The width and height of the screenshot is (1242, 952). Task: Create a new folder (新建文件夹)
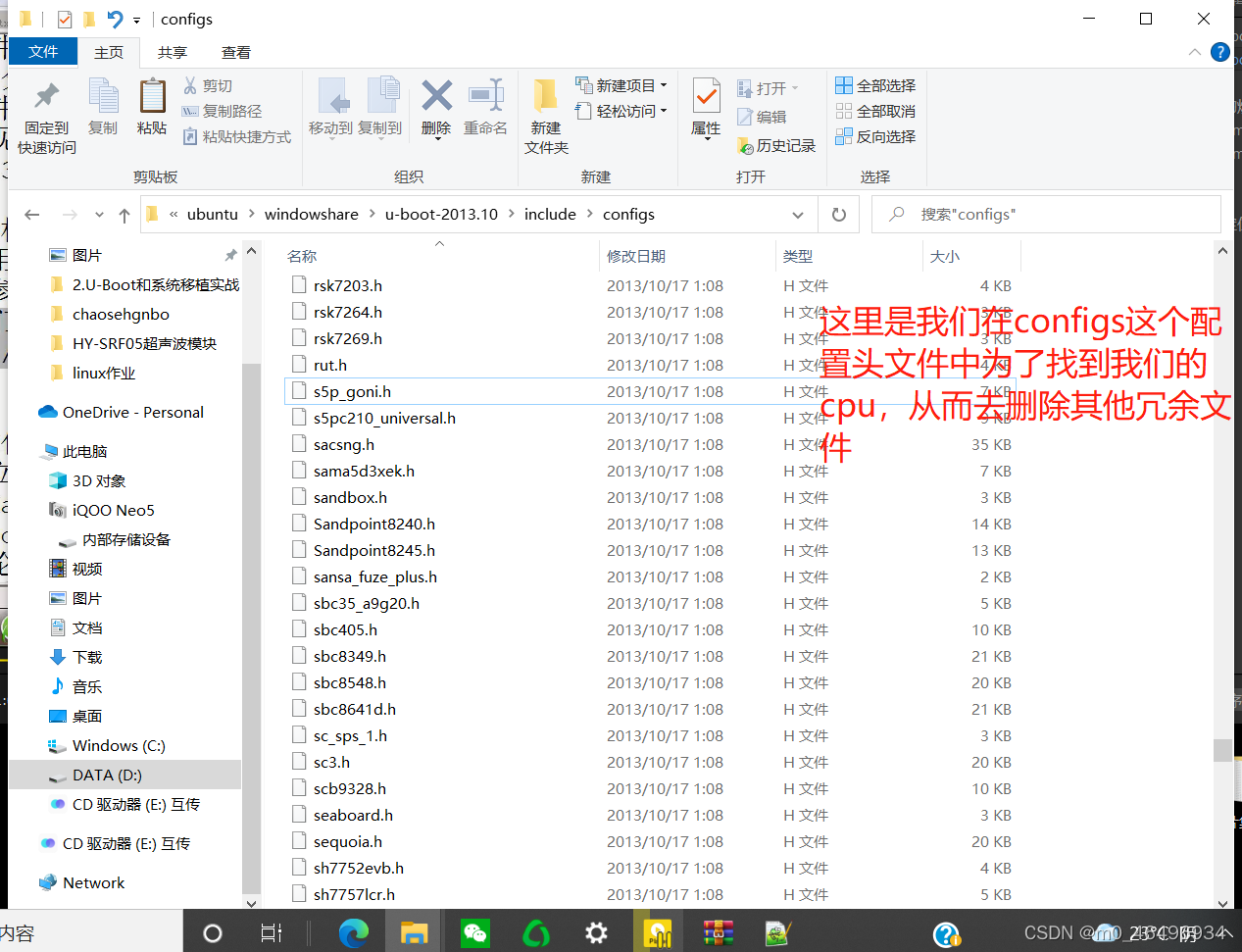pos(546,118)
